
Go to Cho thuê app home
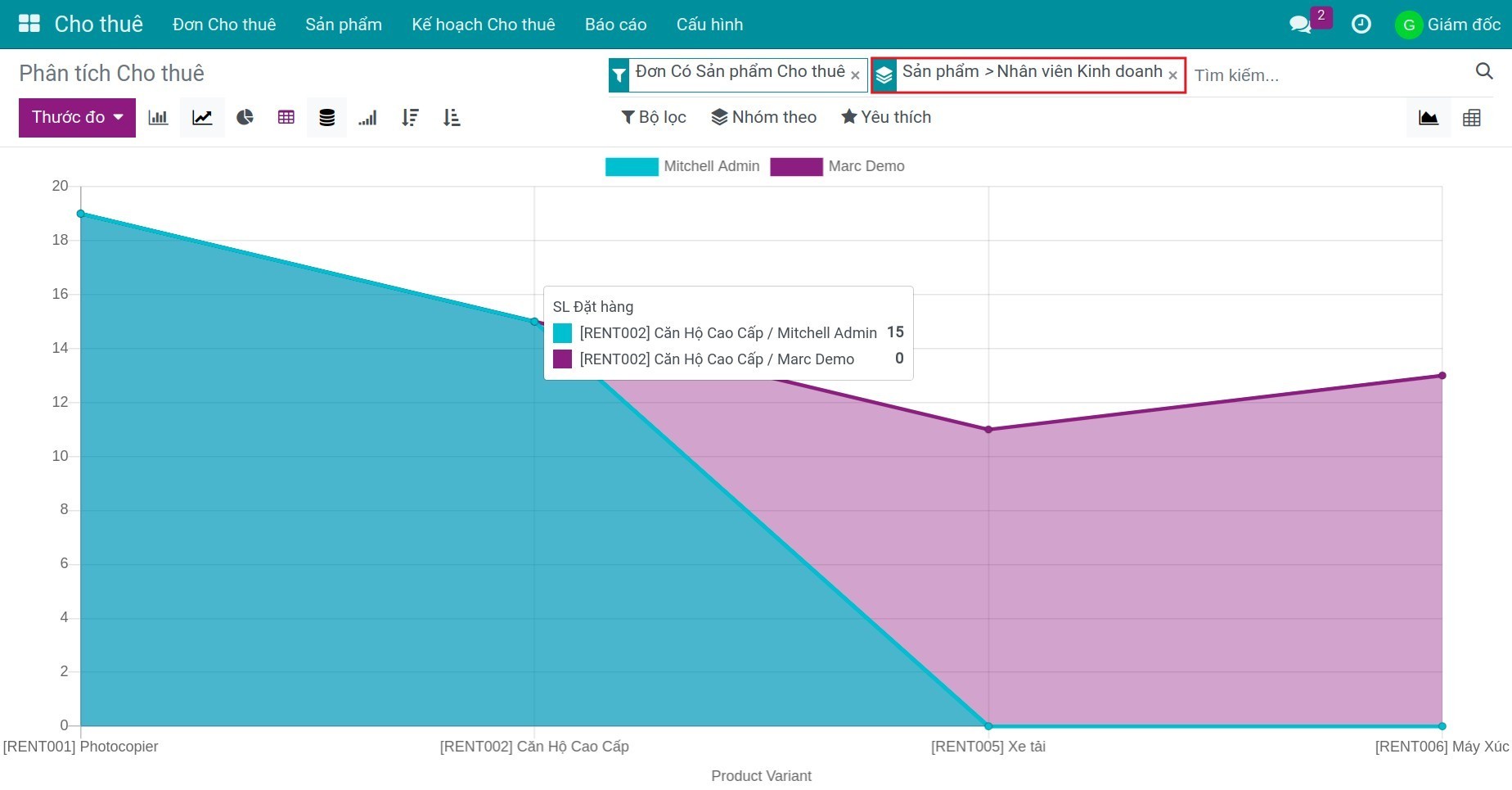[98, 25]
